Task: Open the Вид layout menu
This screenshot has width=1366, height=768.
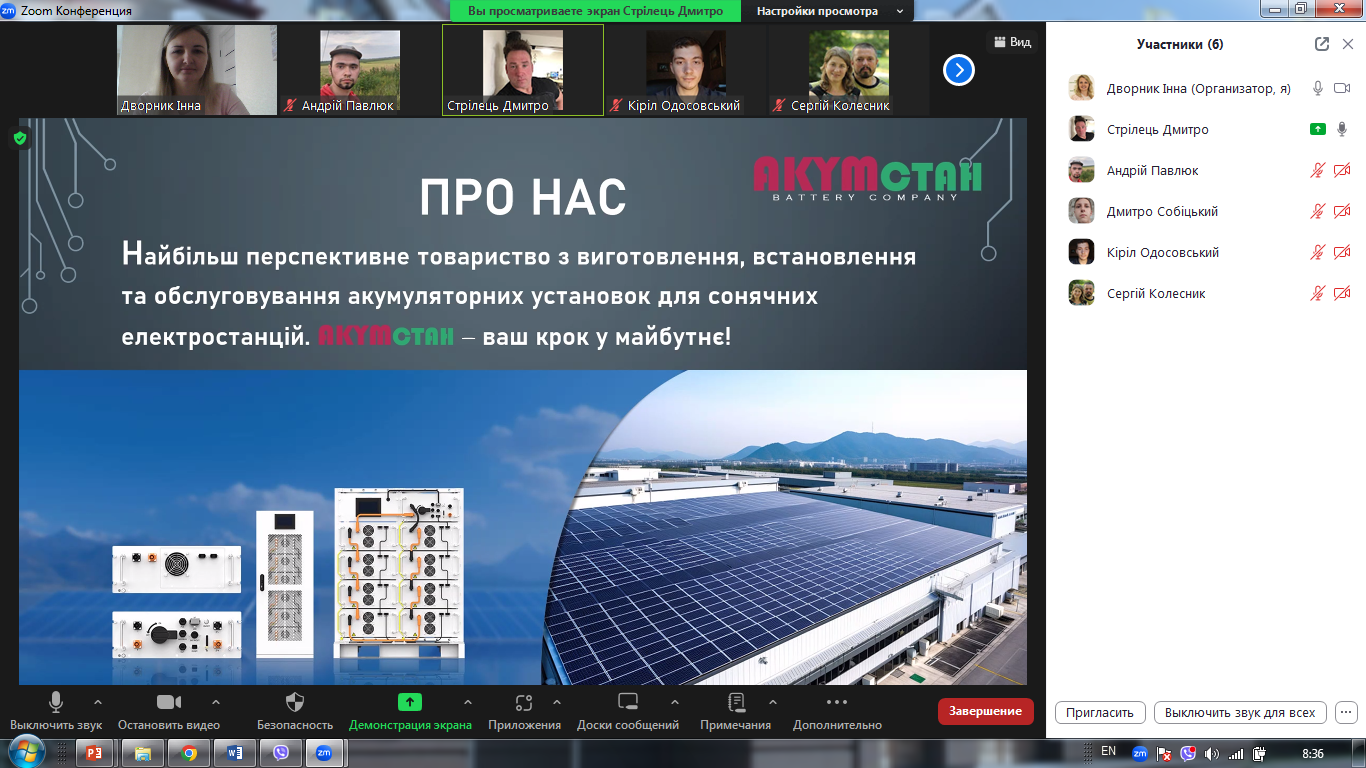Action: coord(1011,42)
